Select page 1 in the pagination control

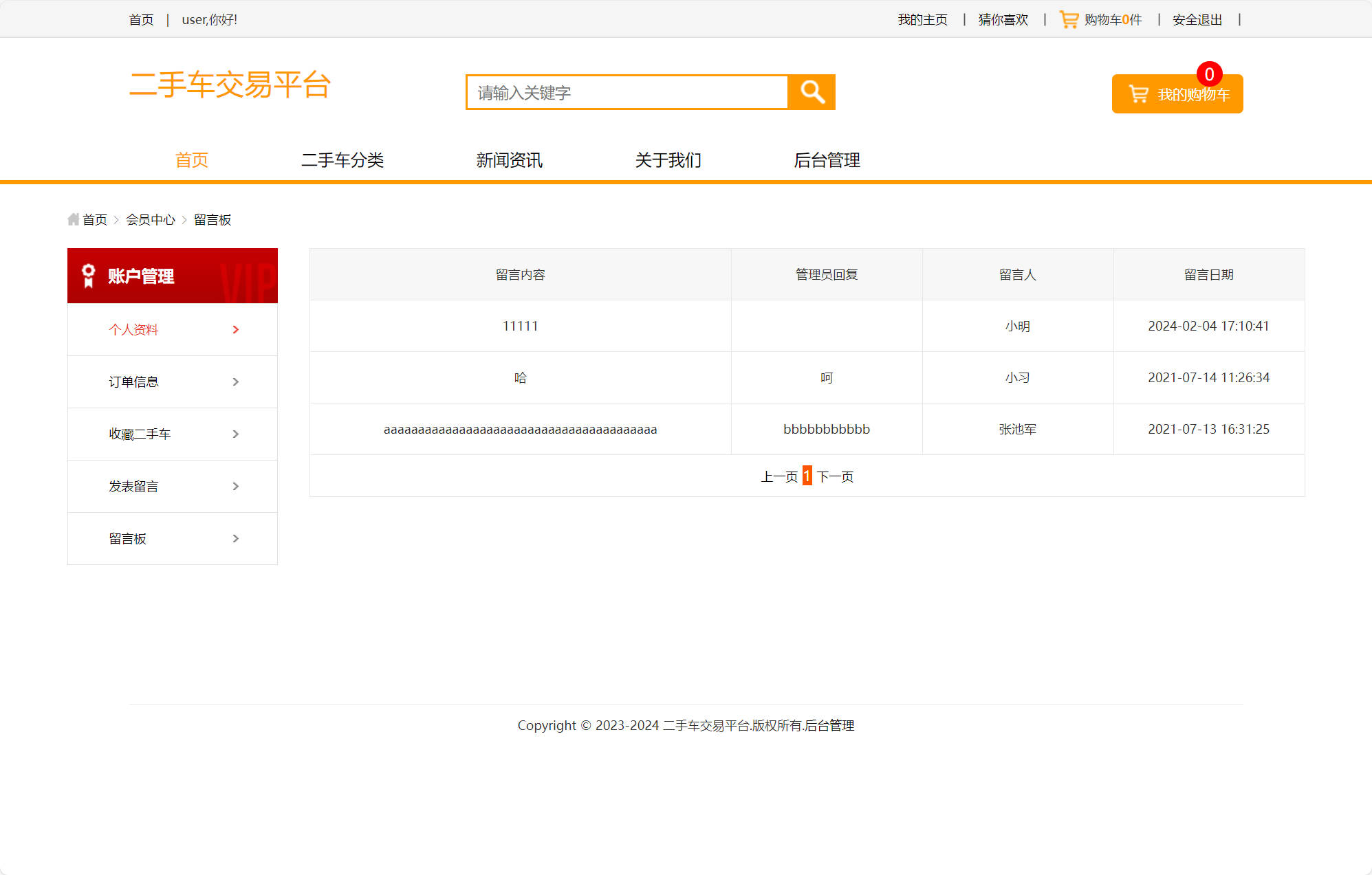806,476
